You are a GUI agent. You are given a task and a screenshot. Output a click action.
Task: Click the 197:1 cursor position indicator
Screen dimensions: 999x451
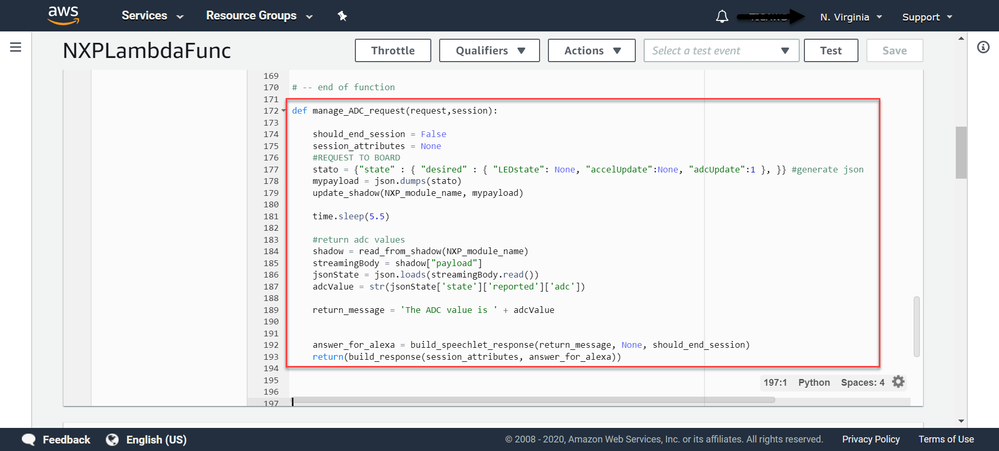pyautogui.click(x=775, y=382)
